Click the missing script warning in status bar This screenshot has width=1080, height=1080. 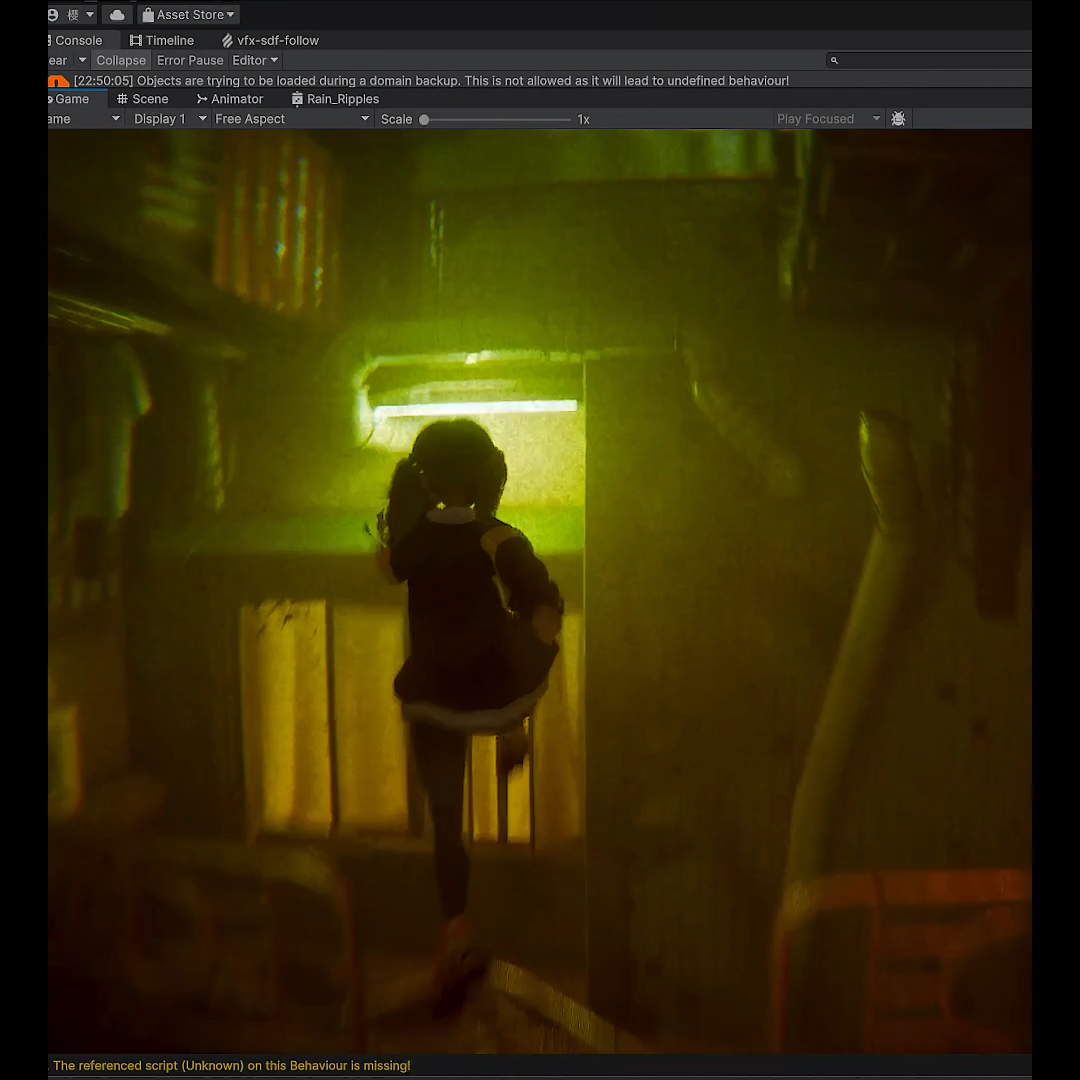(x=231, y=1066)
